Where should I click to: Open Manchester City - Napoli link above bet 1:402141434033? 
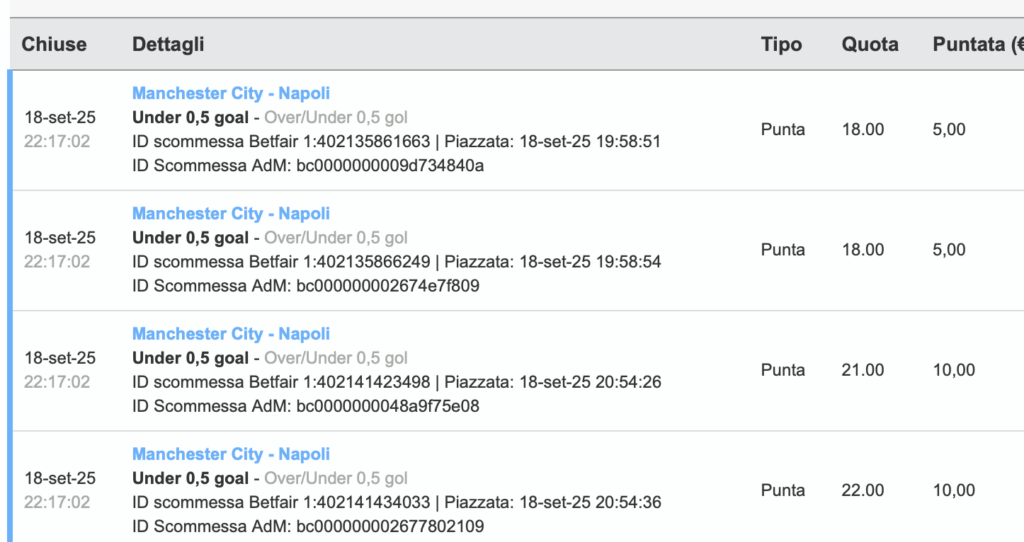(x=231, y=454)
